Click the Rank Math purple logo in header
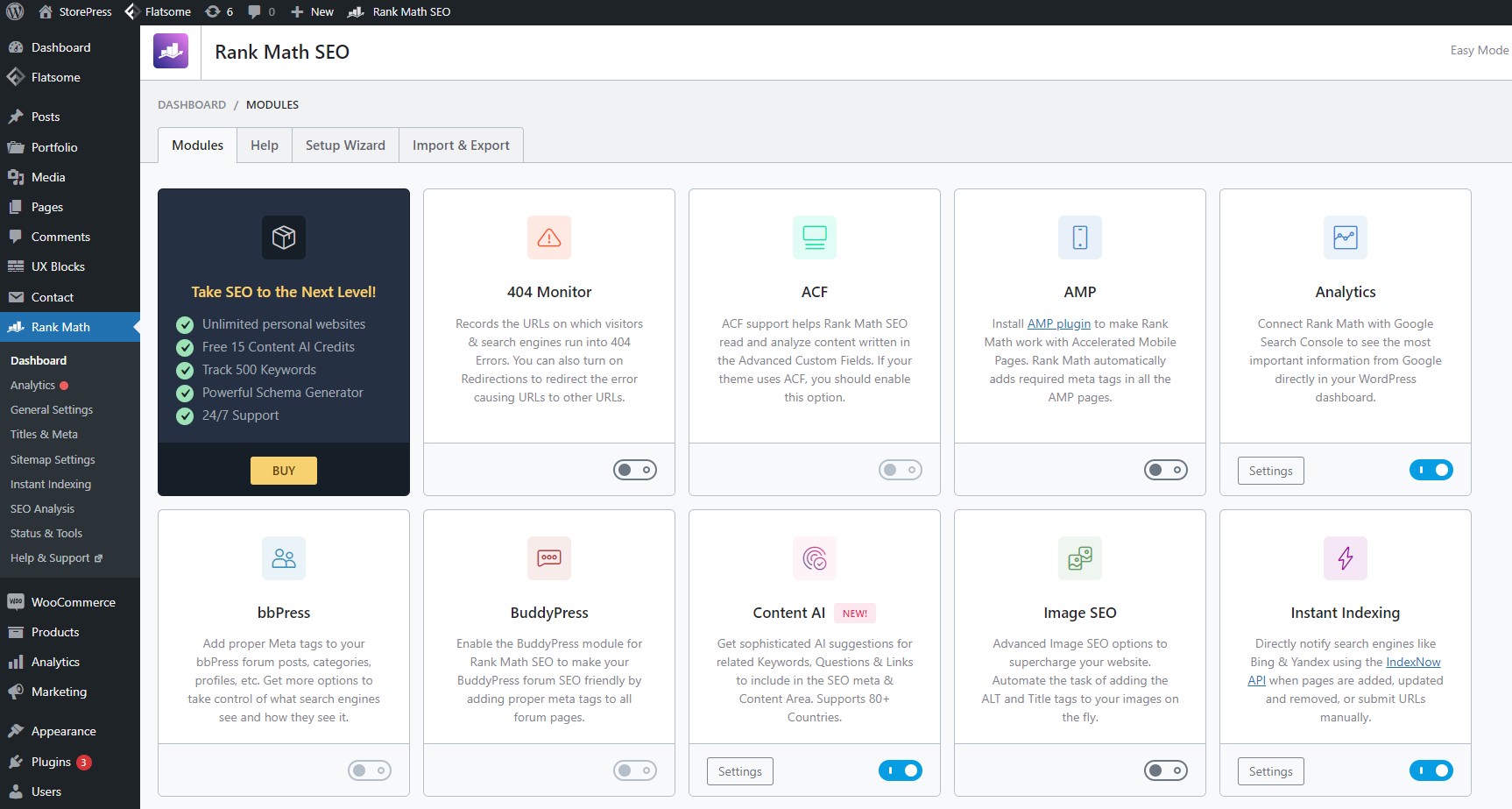The height and width of the screenshot is (809, 1512). coord(171,51)
